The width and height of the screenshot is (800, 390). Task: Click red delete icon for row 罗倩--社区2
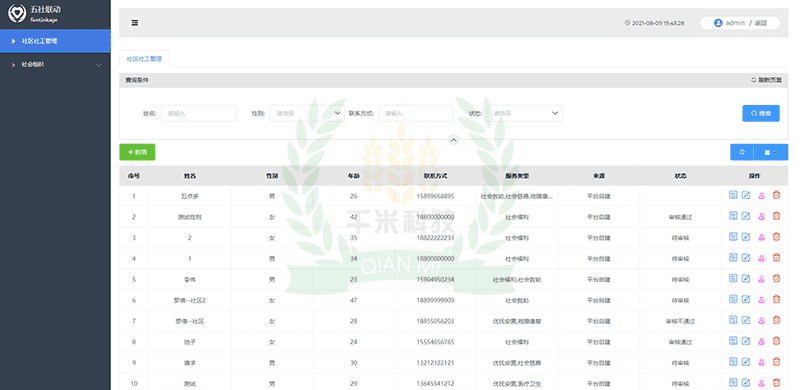777,299
